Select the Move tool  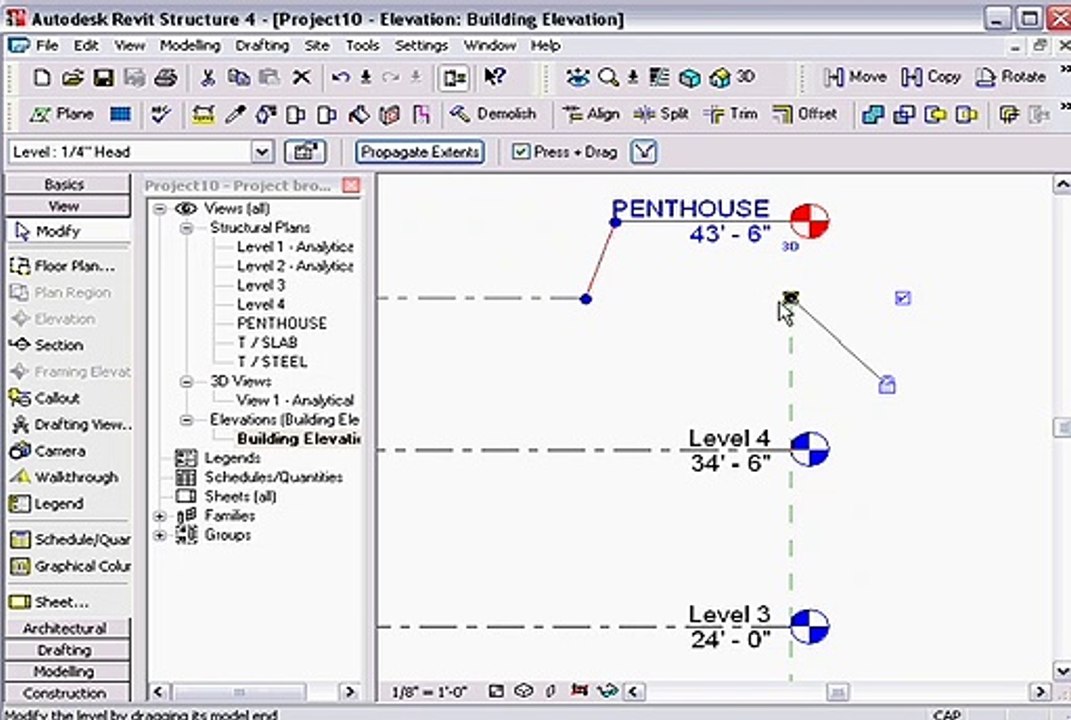pyautogui.click(x=855, y=77)
